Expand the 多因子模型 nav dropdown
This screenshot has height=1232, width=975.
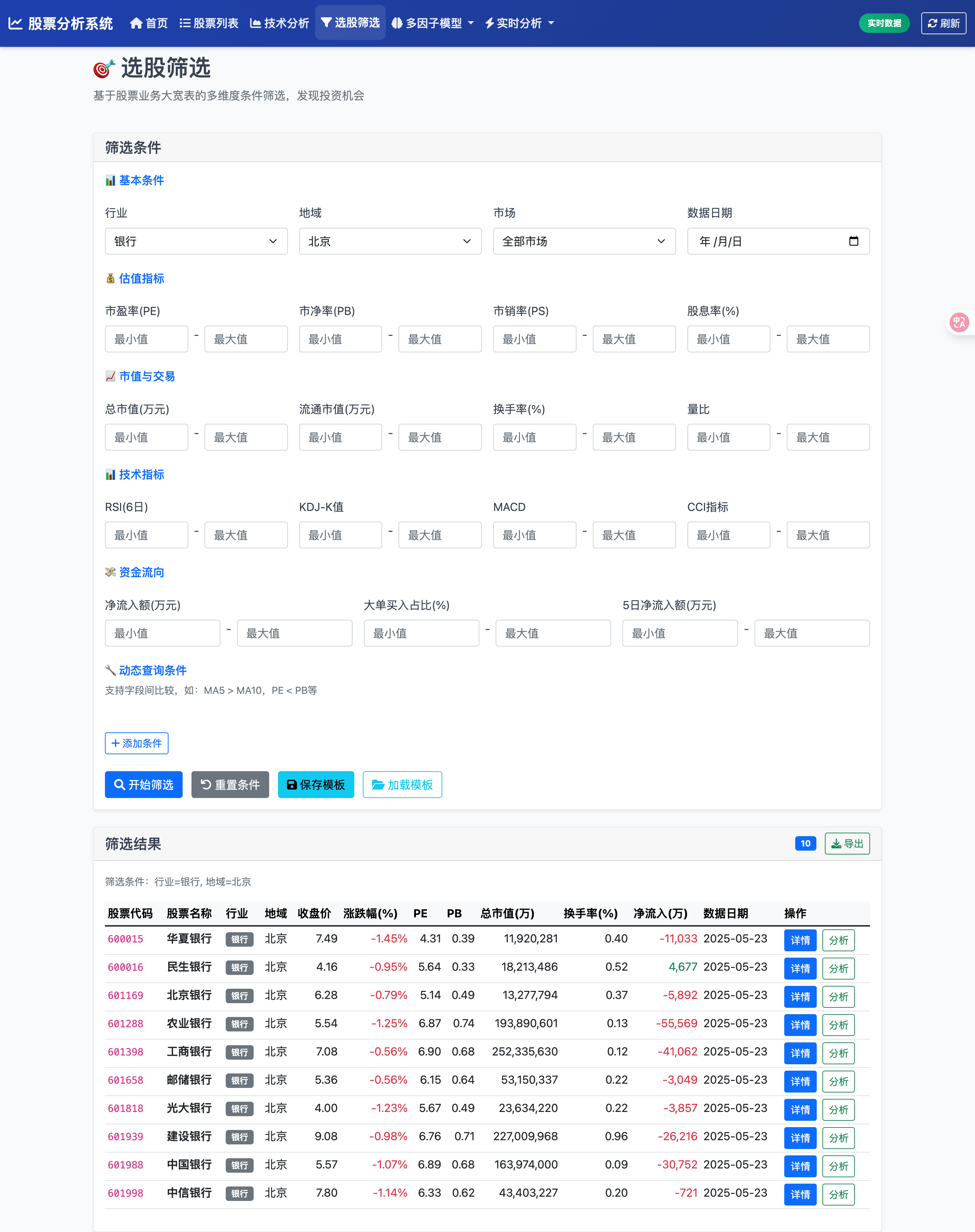point(433,23)
